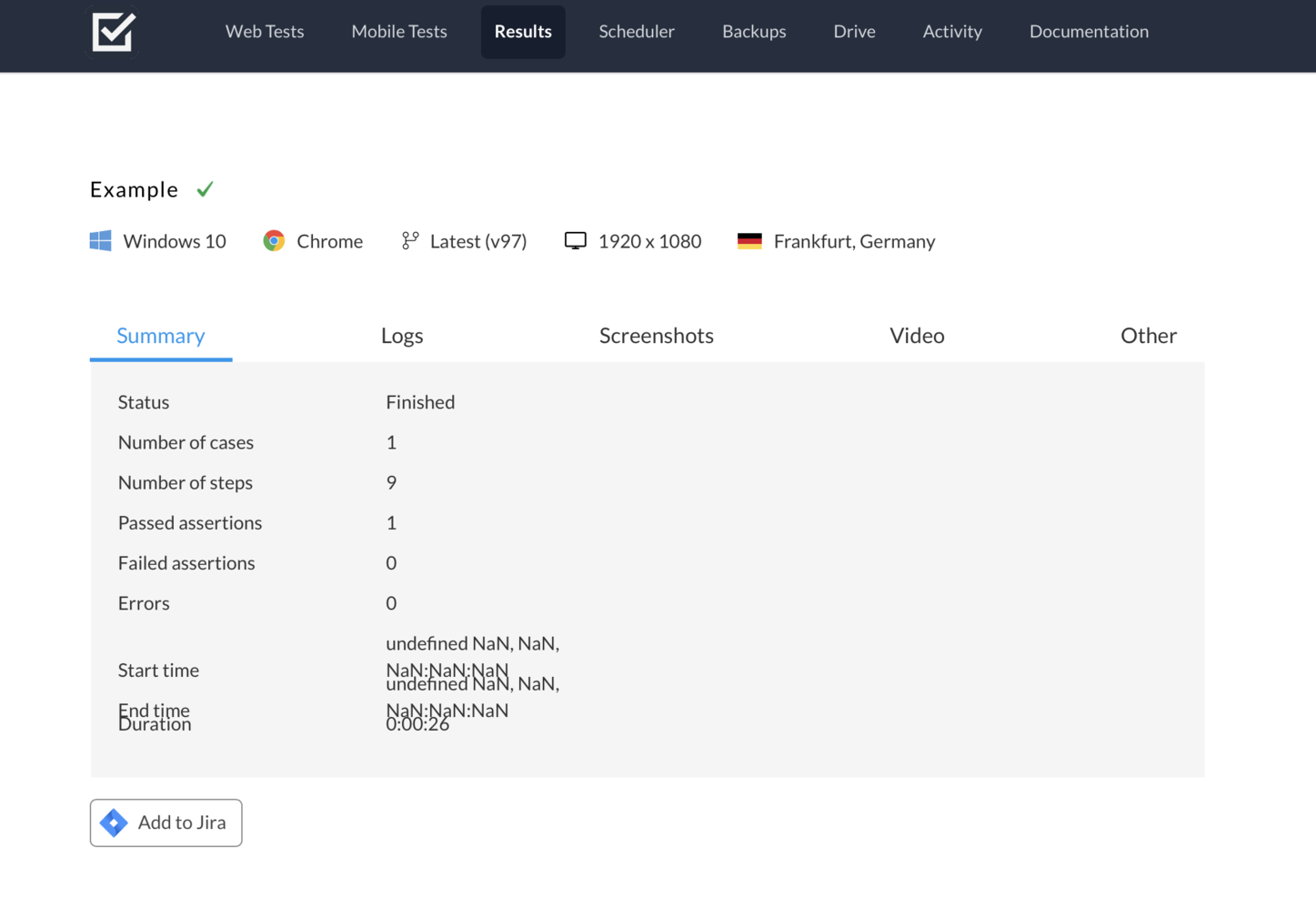Click the German flag icon for Frankfurt location
1316x898 pixels.
tap(750, 240)
